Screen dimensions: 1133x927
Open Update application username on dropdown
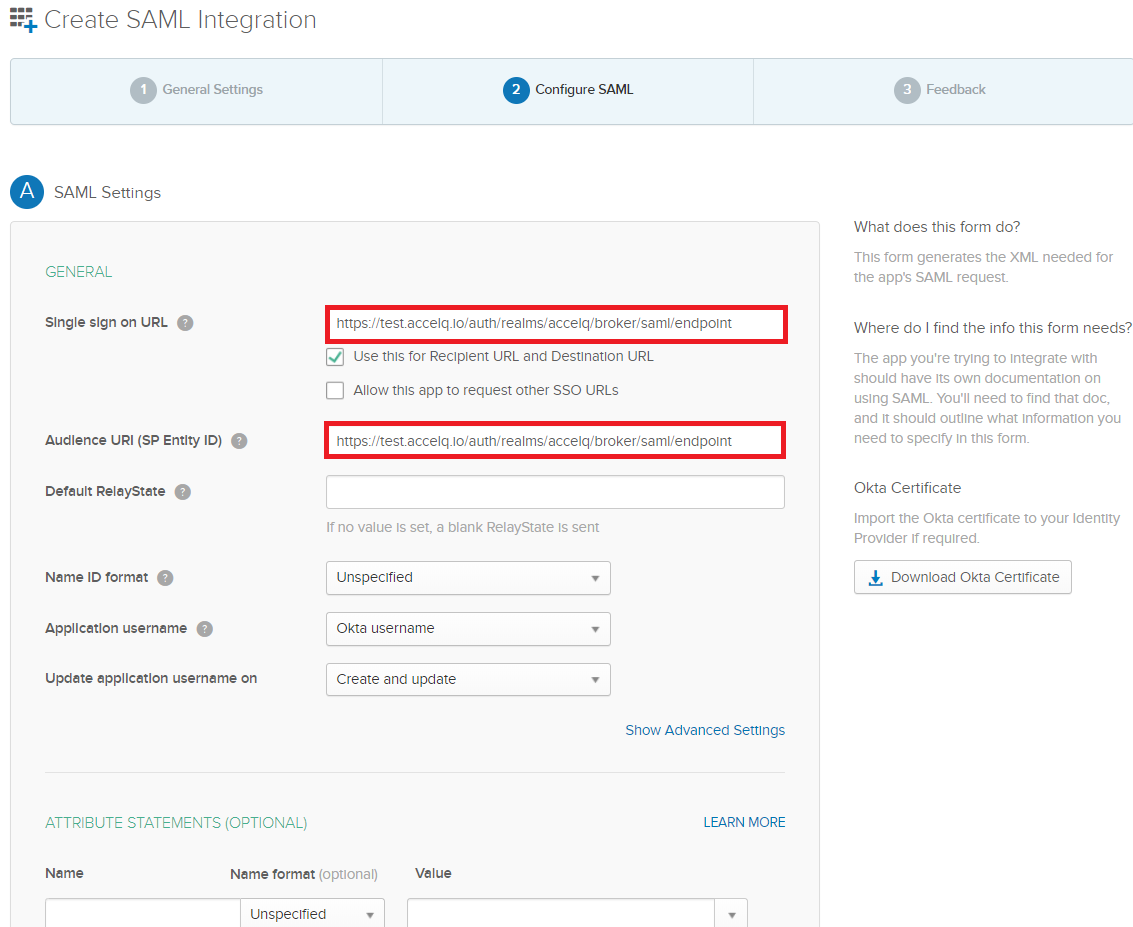click(x=468, y=680)
